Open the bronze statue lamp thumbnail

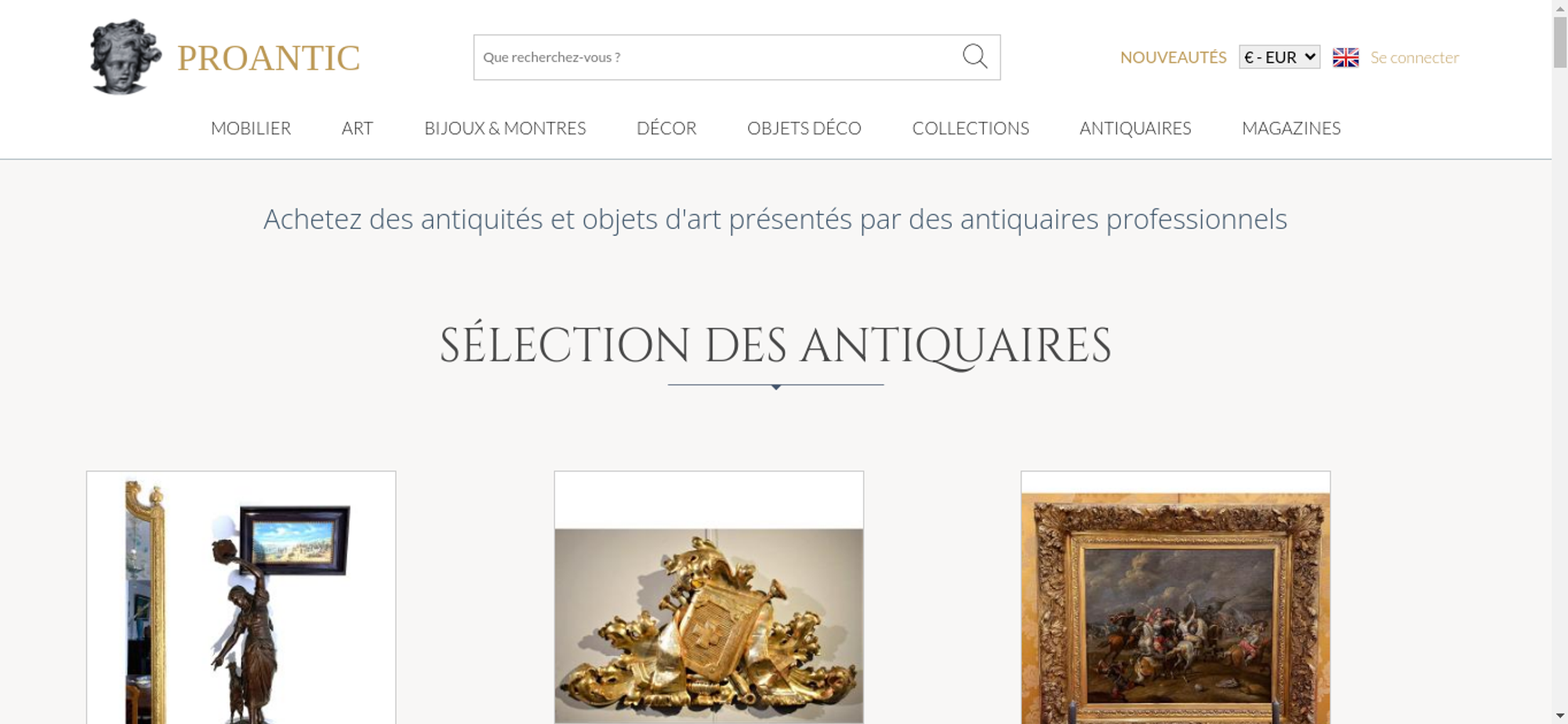pyautogui.click(x=241, y=598)
